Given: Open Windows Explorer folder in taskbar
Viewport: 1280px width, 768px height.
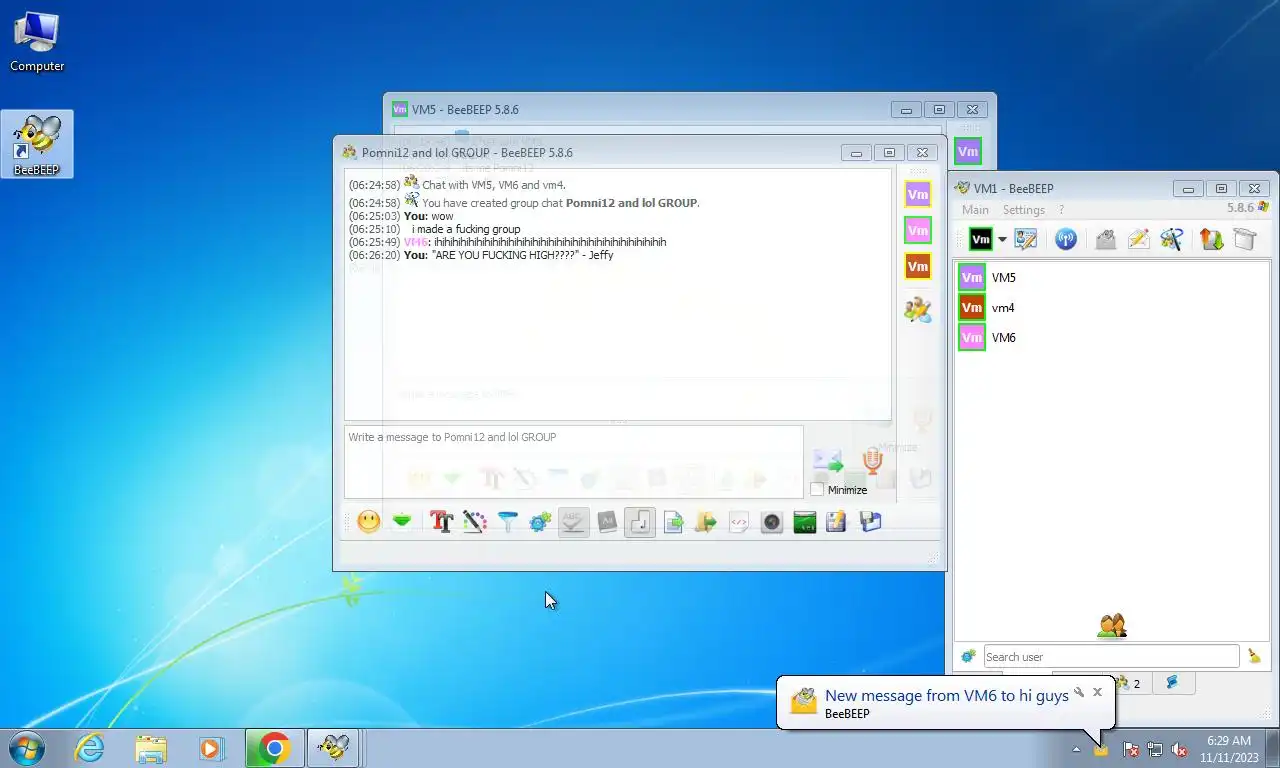Looking at the screenshot, I should pyautogui.click(x=151, y=748).
